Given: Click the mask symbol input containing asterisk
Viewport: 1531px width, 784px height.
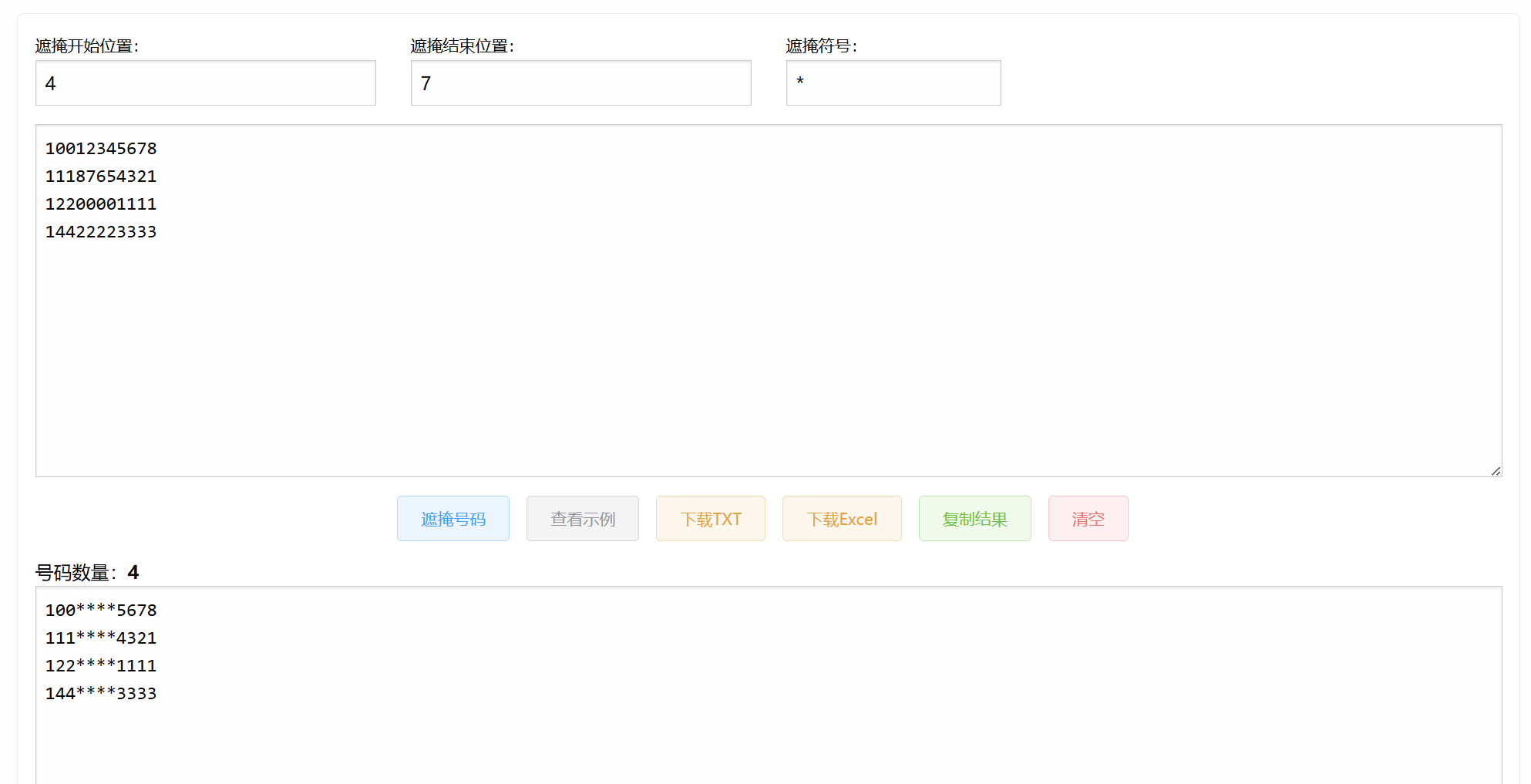Looking at the screenshot, I should pyautogui.click(x=893, y=82).
